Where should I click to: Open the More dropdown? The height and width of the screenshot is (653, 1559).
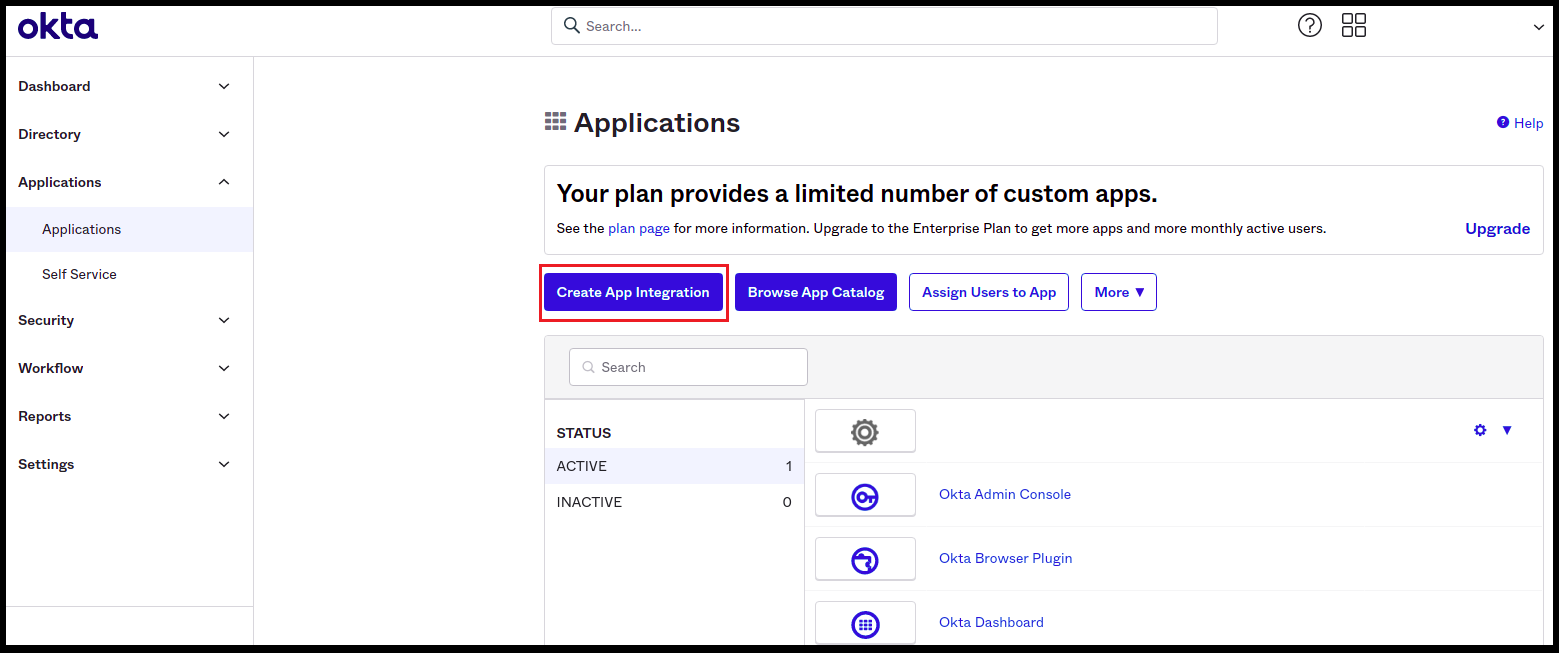click(1118, 292)
